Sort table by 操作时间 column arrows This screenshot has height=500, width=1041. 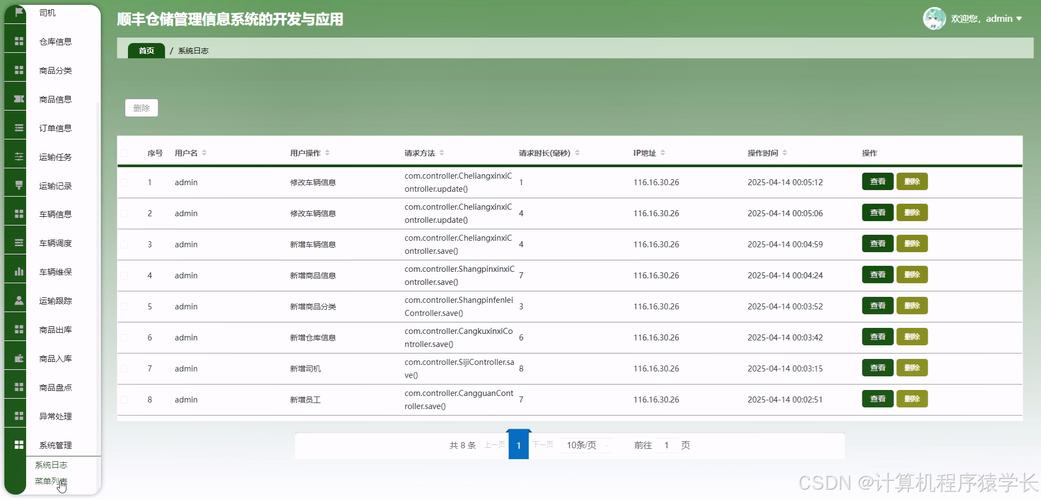[x=785, y=153]
